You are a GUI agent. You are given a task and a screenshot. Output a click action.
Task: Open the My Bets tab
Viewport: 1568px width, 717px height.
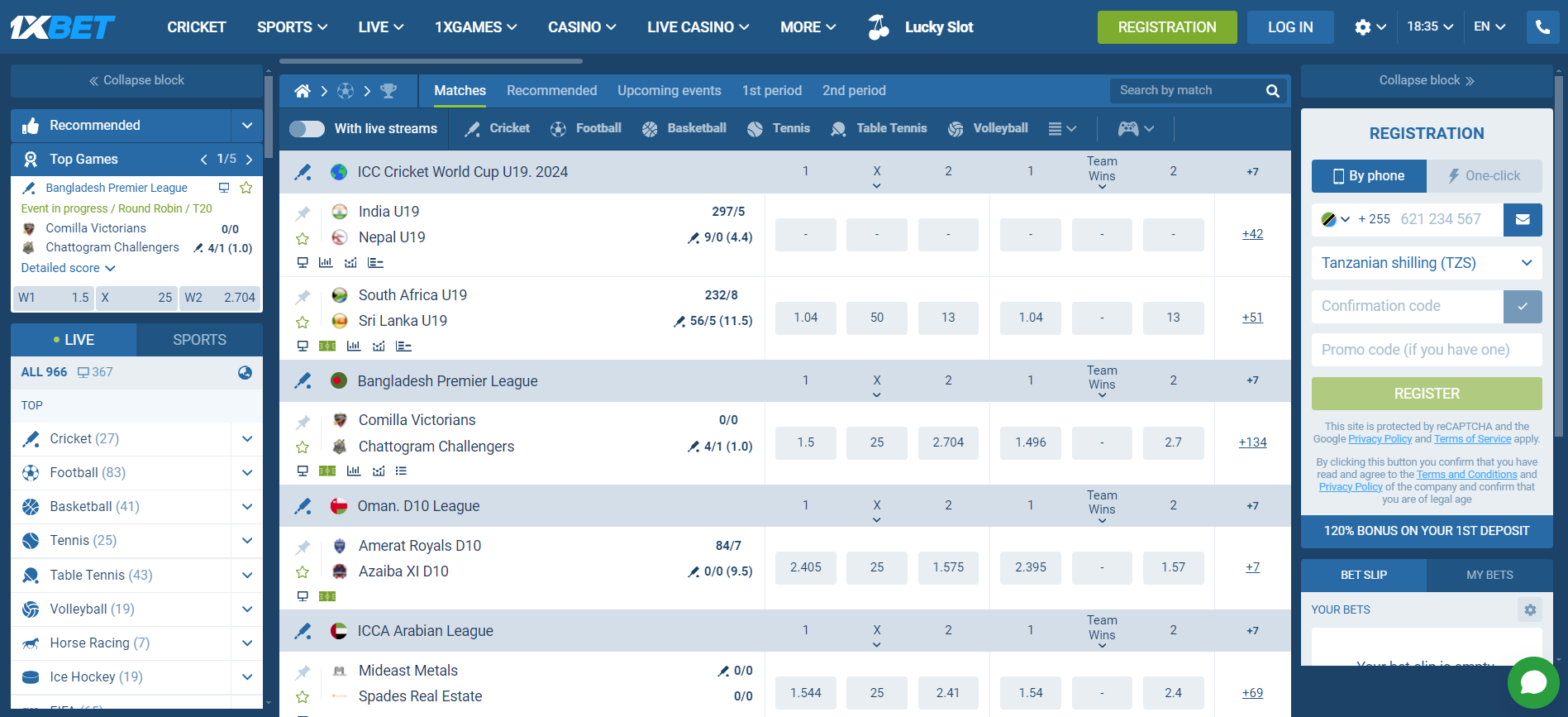[1489, 575]
